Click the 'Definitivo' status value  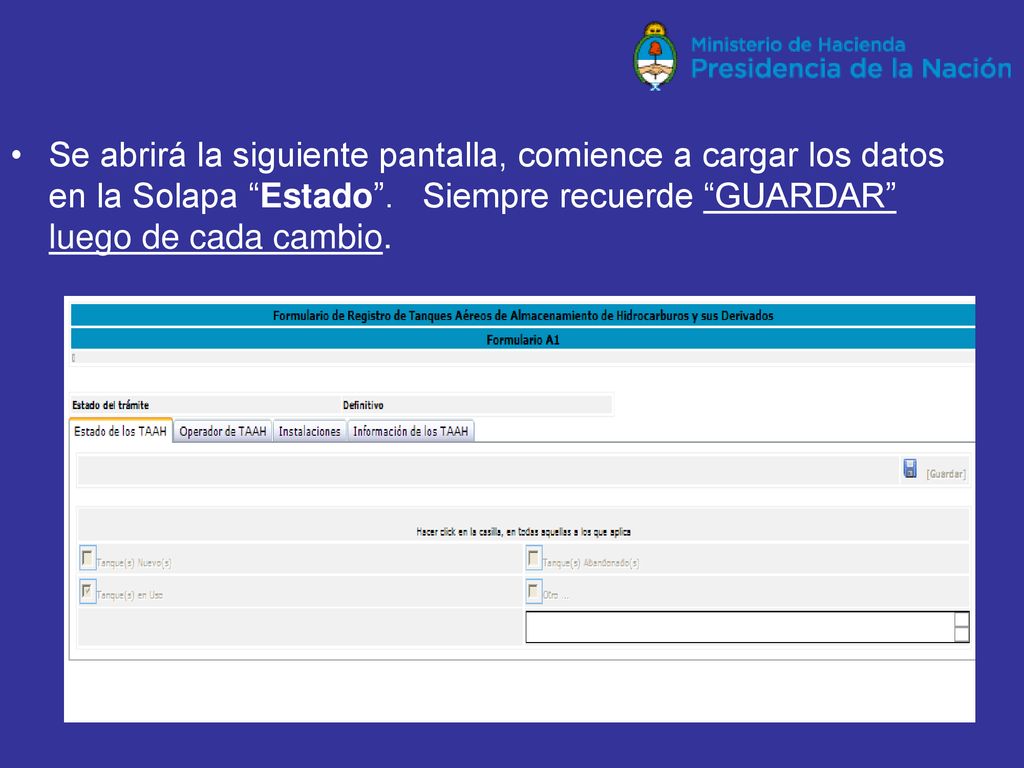coord(363,405)
